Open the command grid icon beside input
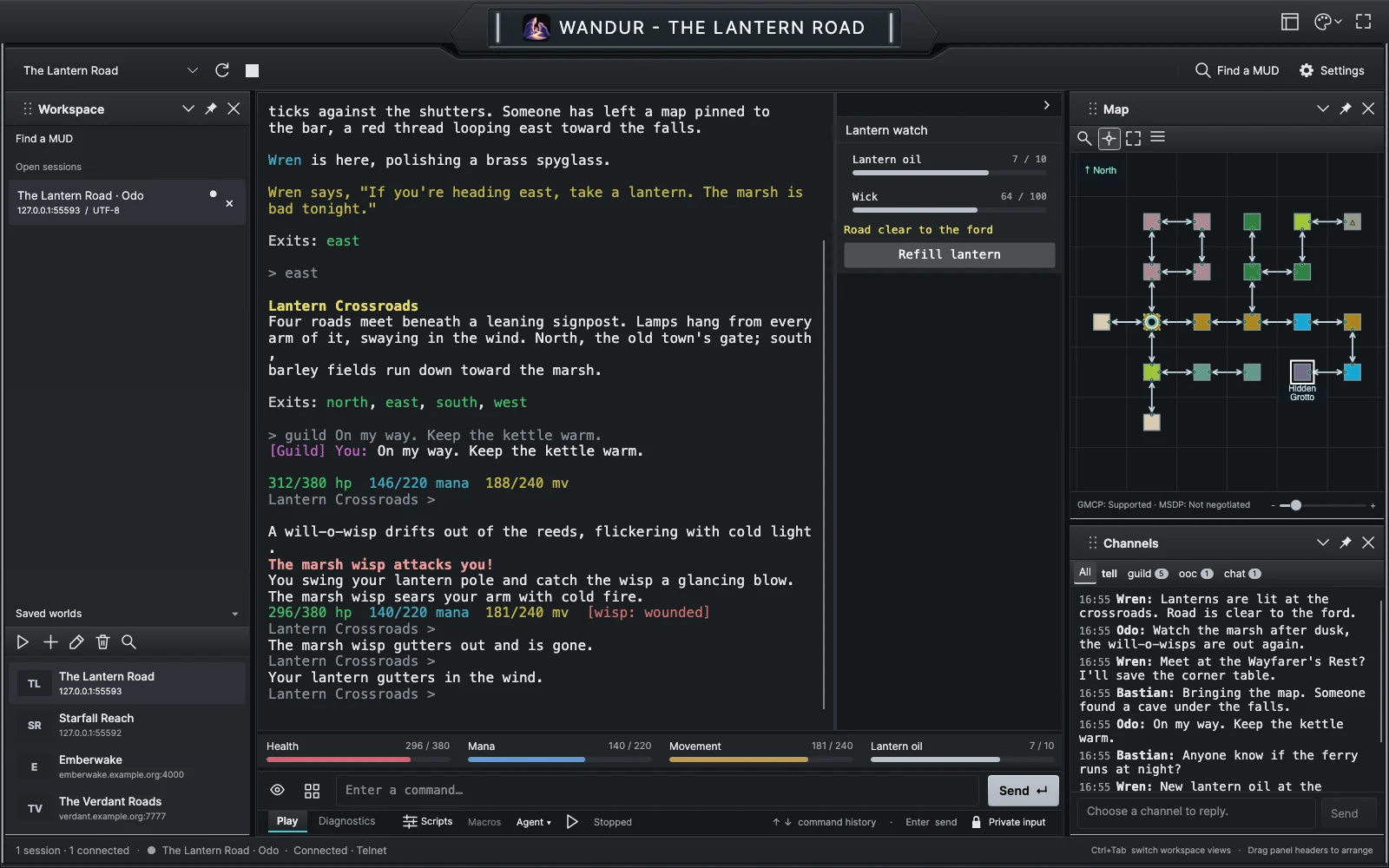Viewport: 1389px width, 868px height. pos(313,791)
